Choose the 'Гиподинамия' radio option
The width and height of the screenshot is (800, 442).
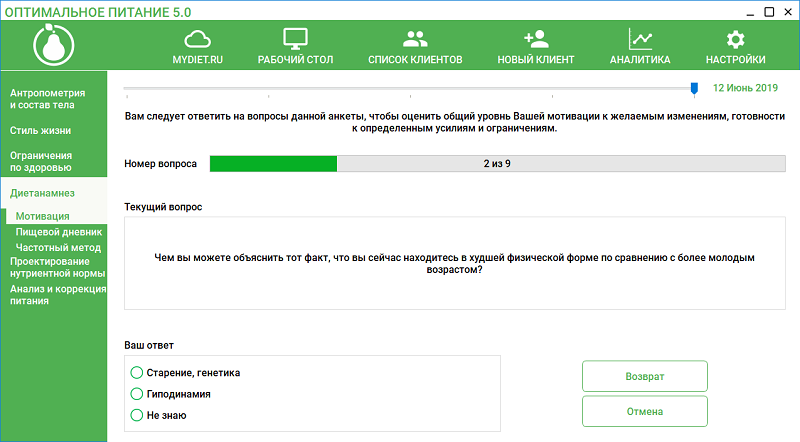[x=138, y=394]
